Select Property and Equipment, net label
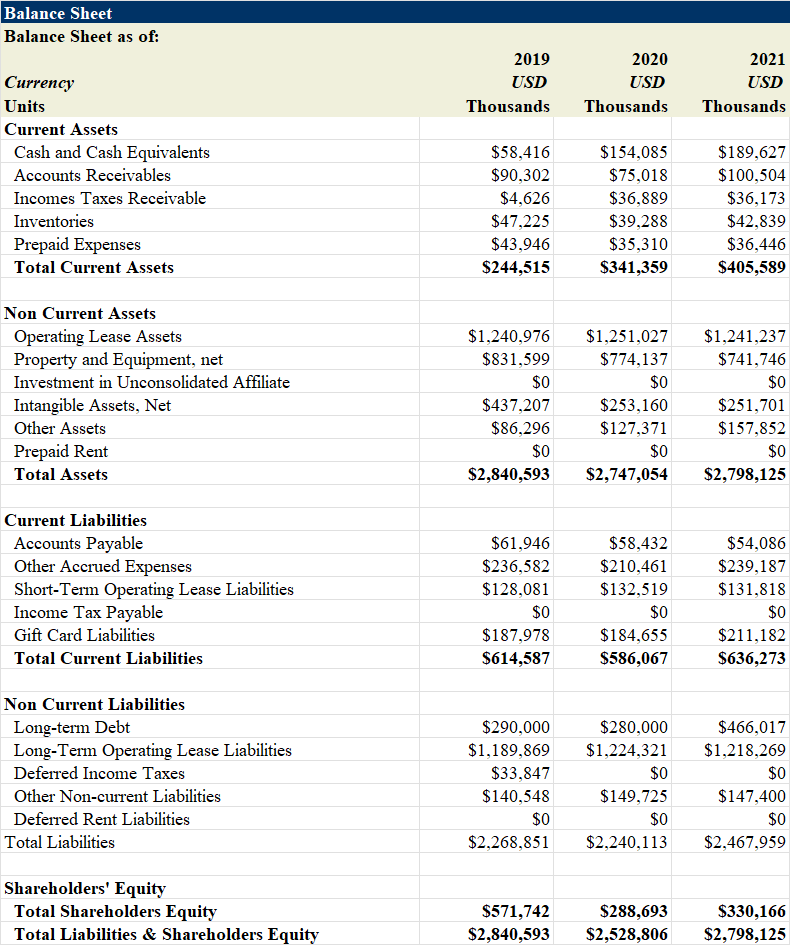 118,359
